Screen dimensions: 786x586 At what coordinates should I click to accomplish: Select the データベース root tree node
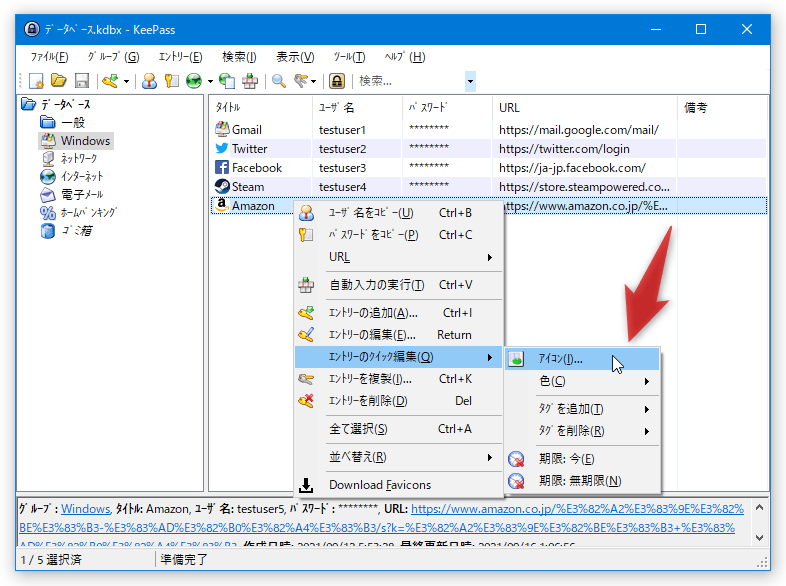point(65,104)
